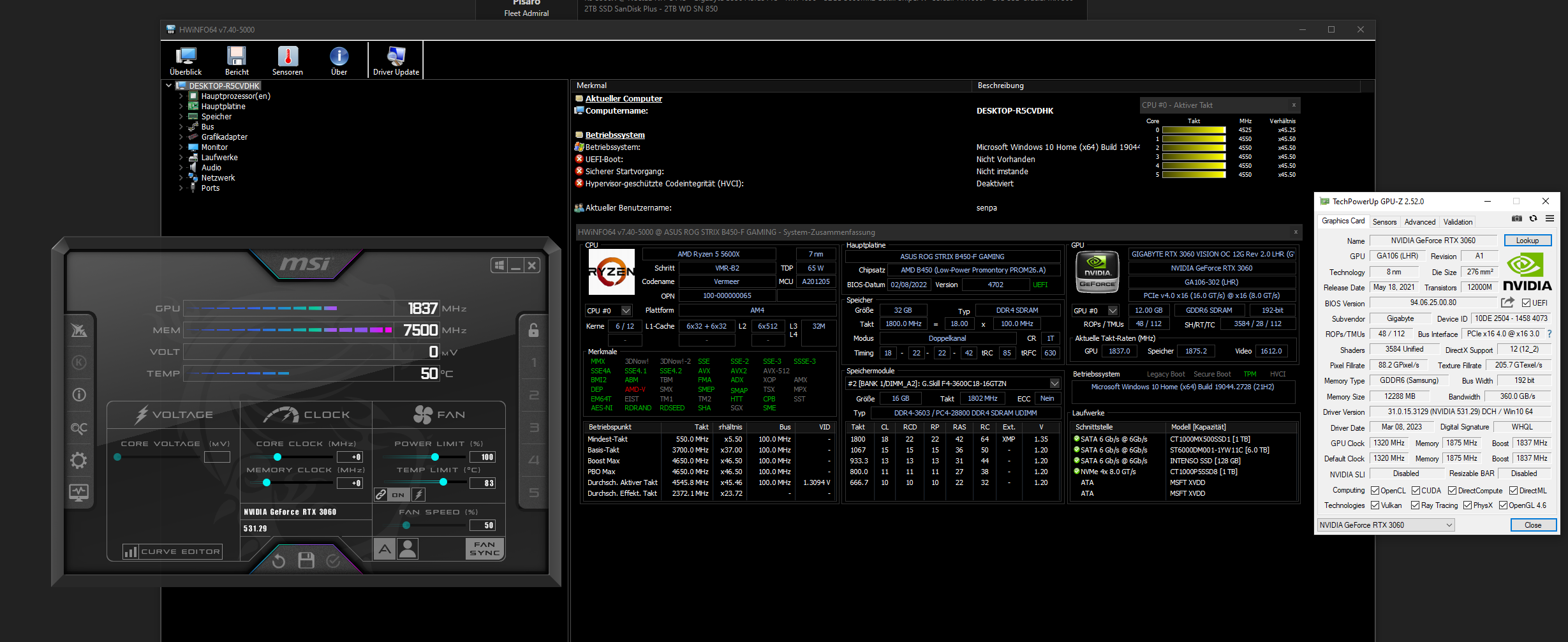Viewport: 1568px width, 642px height.
Task: Click the BIOS share/export icon in GPU-Z
Action: click(1508, 302)
